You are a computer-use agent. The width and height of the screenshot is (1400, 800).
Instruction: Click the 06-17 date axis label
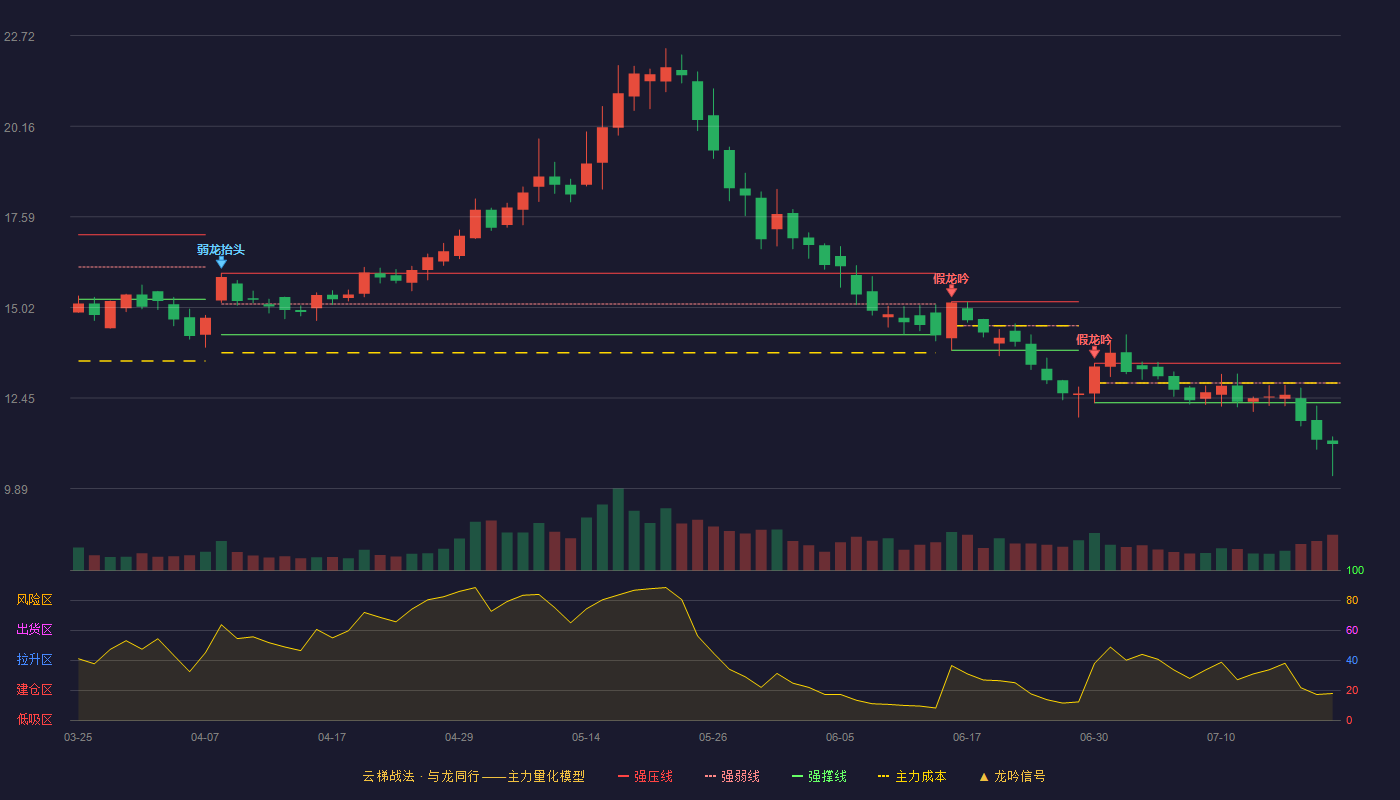(x=967, y=737)
